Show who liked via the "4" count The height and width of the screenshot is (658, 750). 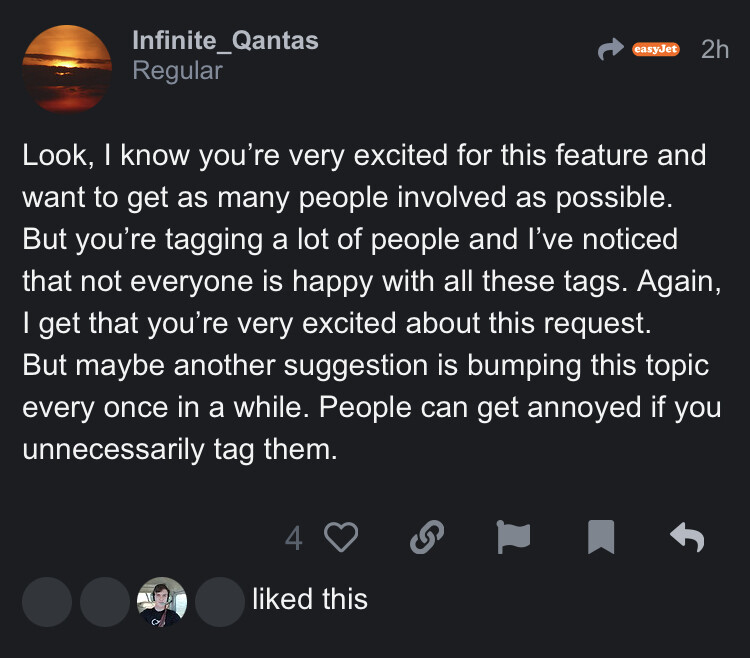point(293,539)
